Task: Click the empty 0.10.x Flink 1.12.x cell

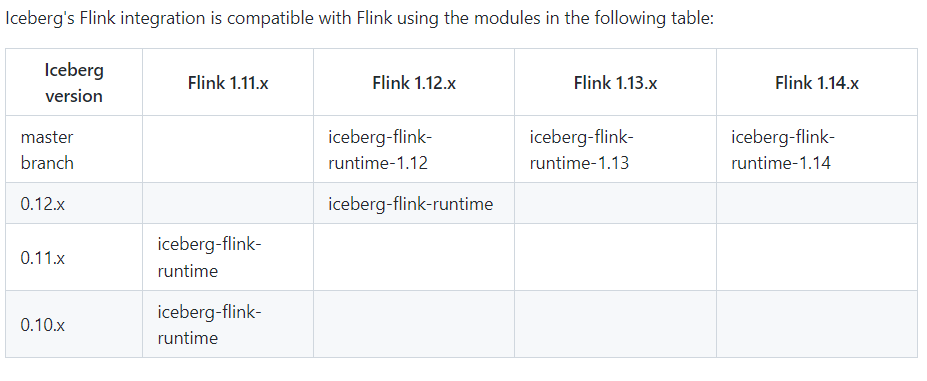Action: [414, 324]
